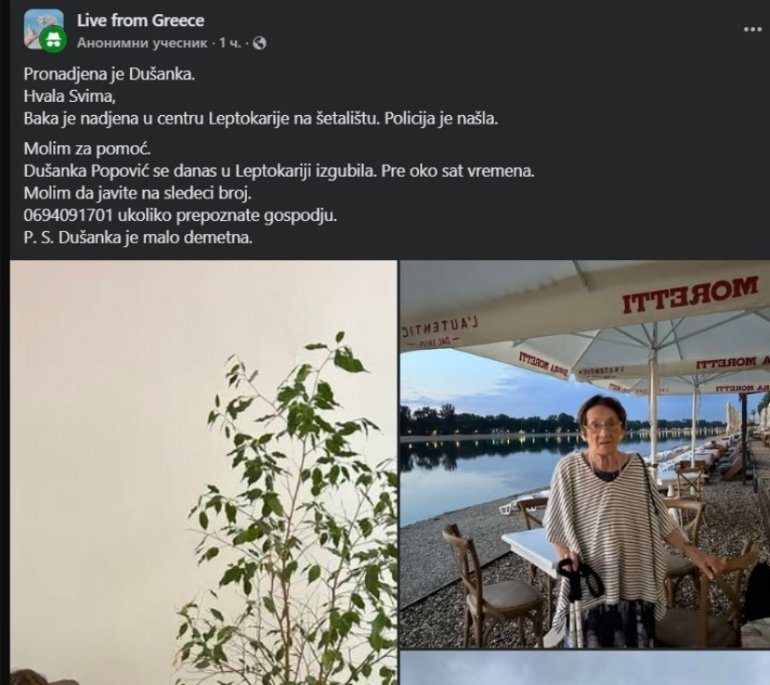Open the post via the 1 ч. timestamp
Viewport: 770px width, 685px height.
pos(230,43)
